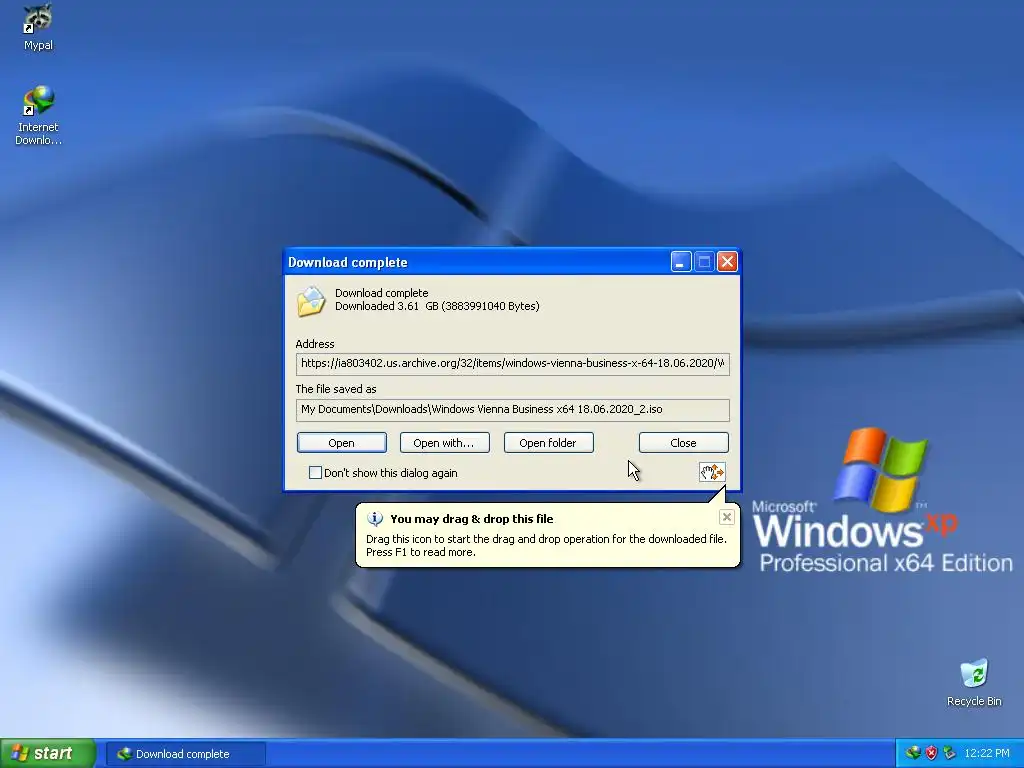1024x768 pixels.
Task: Click the Open button
Action: pyautogui.click(x=342, y=443)
